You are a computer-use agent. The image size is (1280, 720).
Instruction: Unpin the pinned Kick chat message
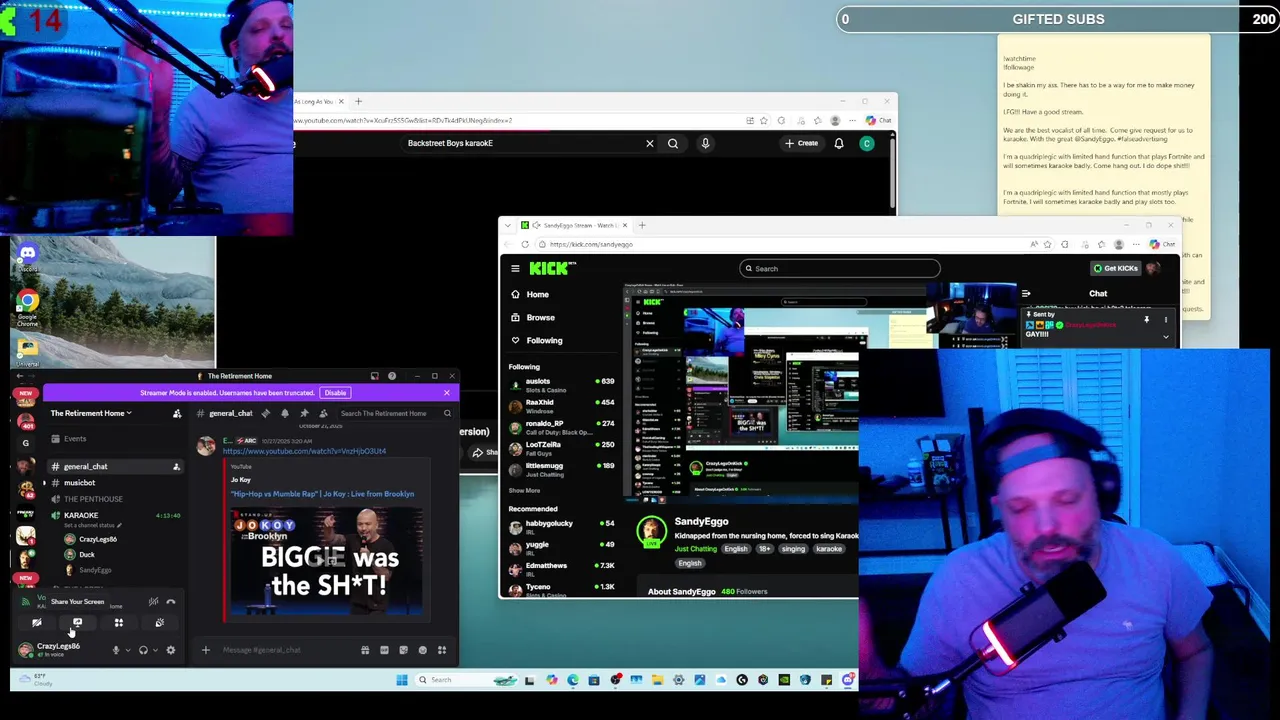pyautogui.click(x=1147, y=320)
